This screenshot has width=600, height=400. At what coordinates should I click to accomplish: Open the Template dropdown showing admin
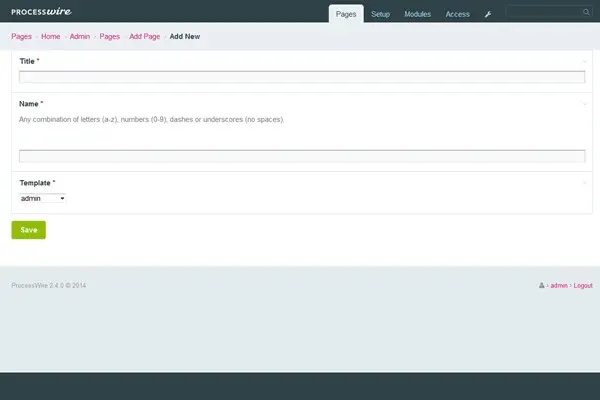pyautogui.click(x=42, y=198)
